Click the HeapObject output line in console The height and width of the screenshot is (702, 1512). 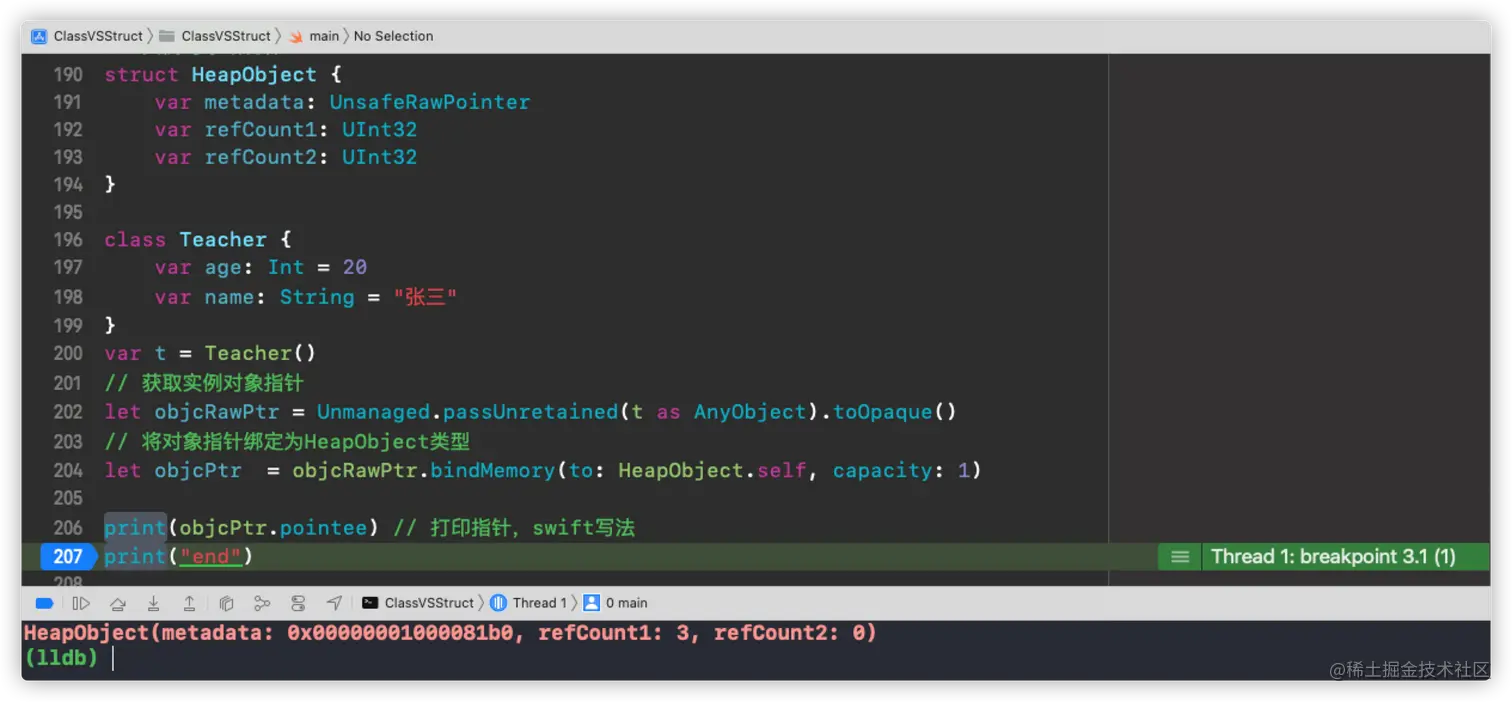(450, 633)
